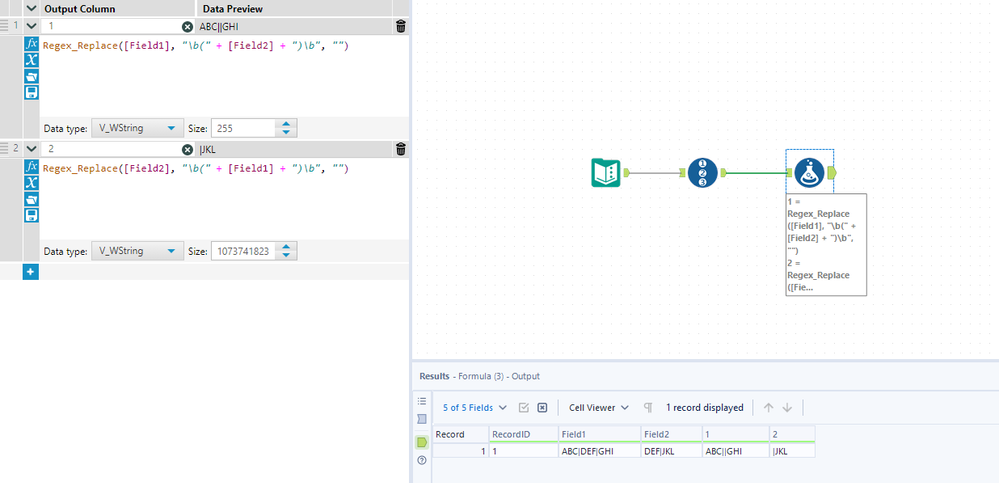Delete expression 2 with the trash icon
This screenshot has width=999, height=483.
point(401,149)
